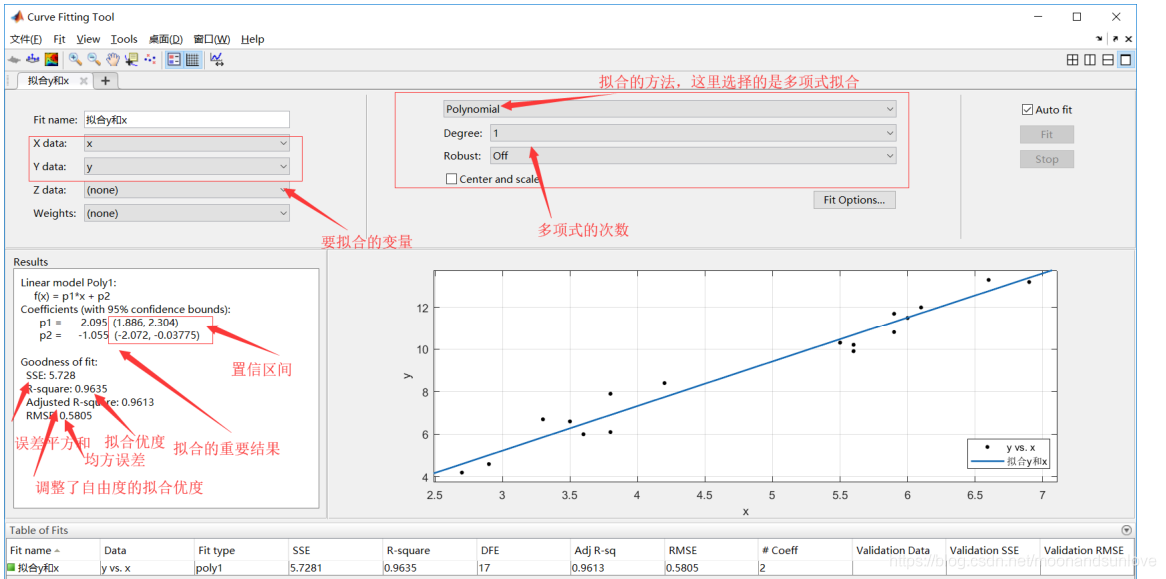This screenshot has height=579, width=1166.
Task: Open Fit Options dialog
Action: pos(854,200)
